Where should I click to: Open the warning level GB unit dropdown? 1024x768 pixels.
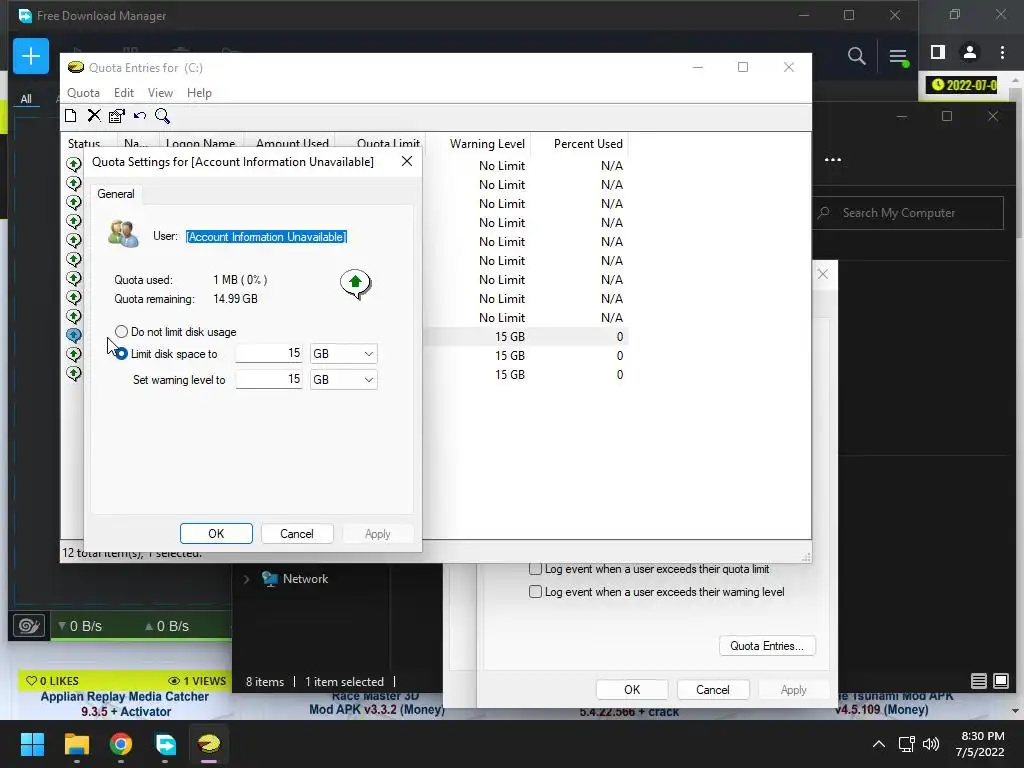344,379
